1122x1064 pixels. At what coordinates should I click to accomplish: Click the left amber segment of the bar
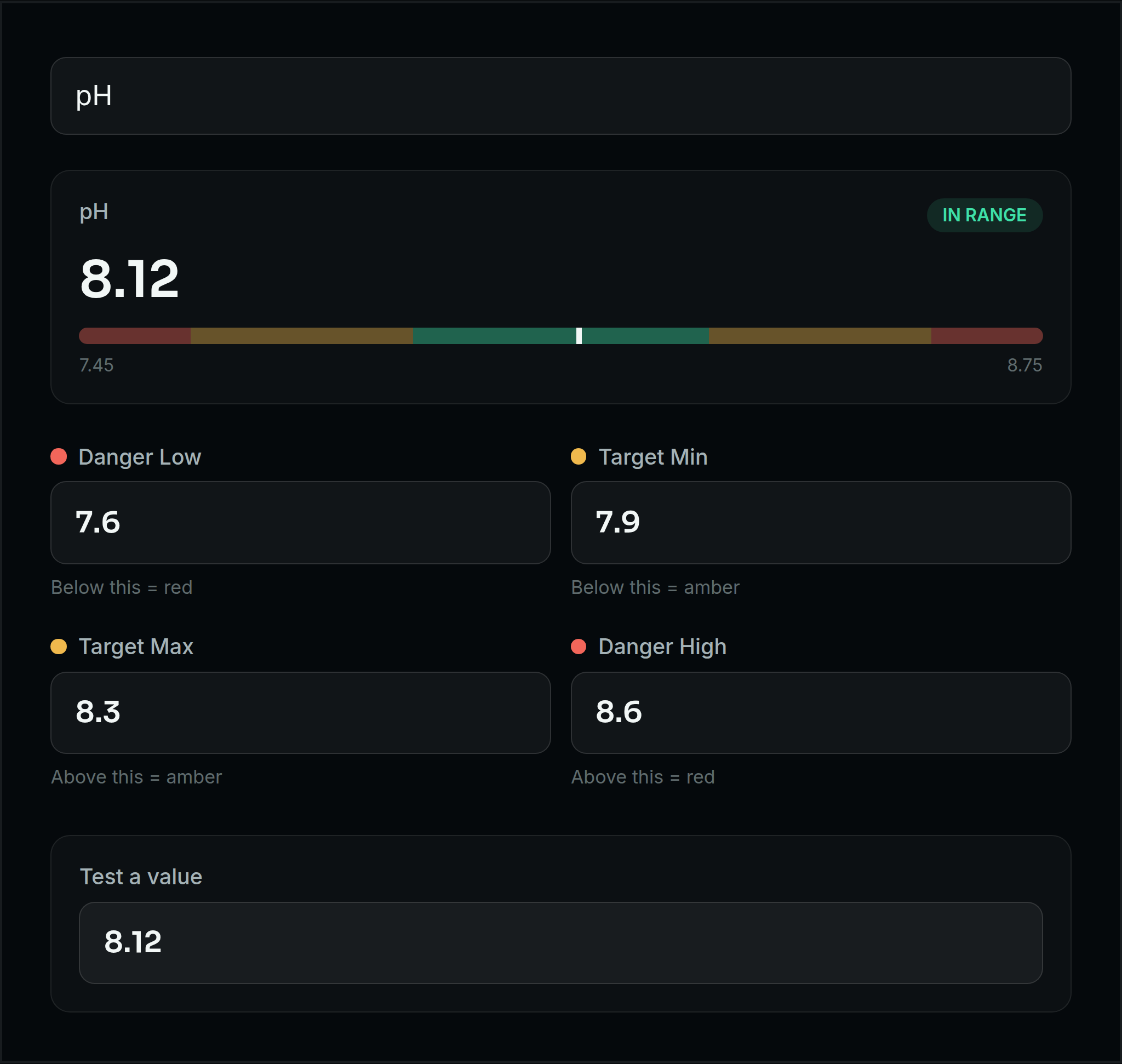click(302, 336)
